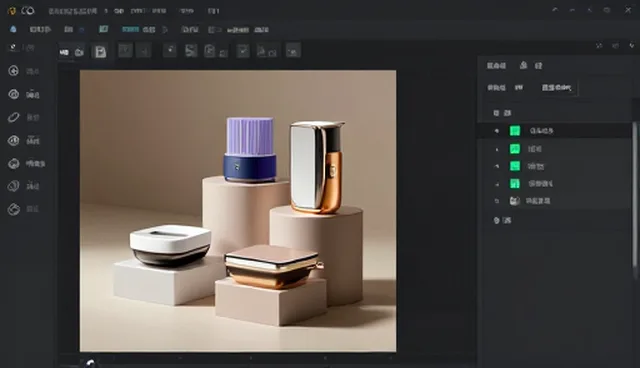
Task: Select the circle-with-arrow tool at sidebar top
Action: point(13,71)
